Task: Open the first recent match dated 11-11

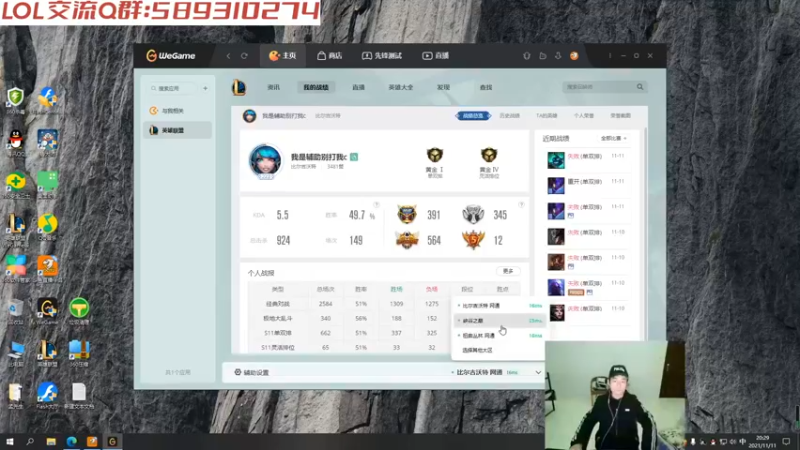Action: pyautogui.click(x=587, y=160)
